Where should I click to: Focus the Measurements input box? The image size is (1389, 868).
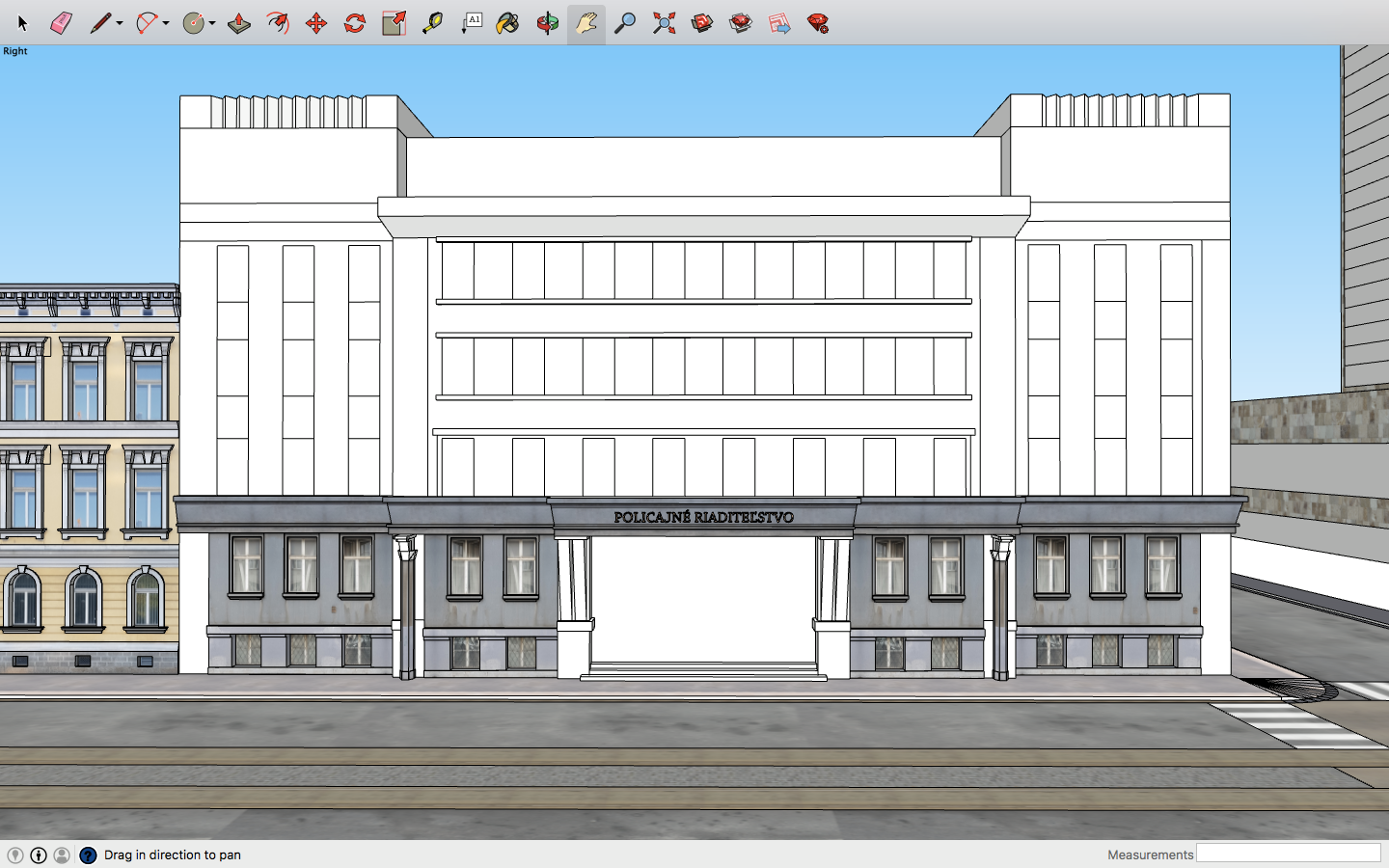click(1289, 854)
